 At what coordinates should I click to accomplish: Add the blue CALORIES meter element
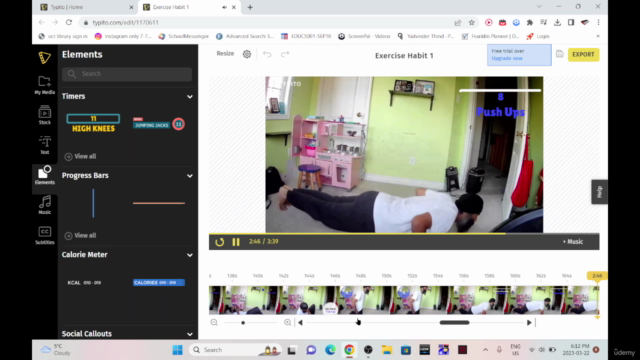pyautogui.click(x=159, y=282)
